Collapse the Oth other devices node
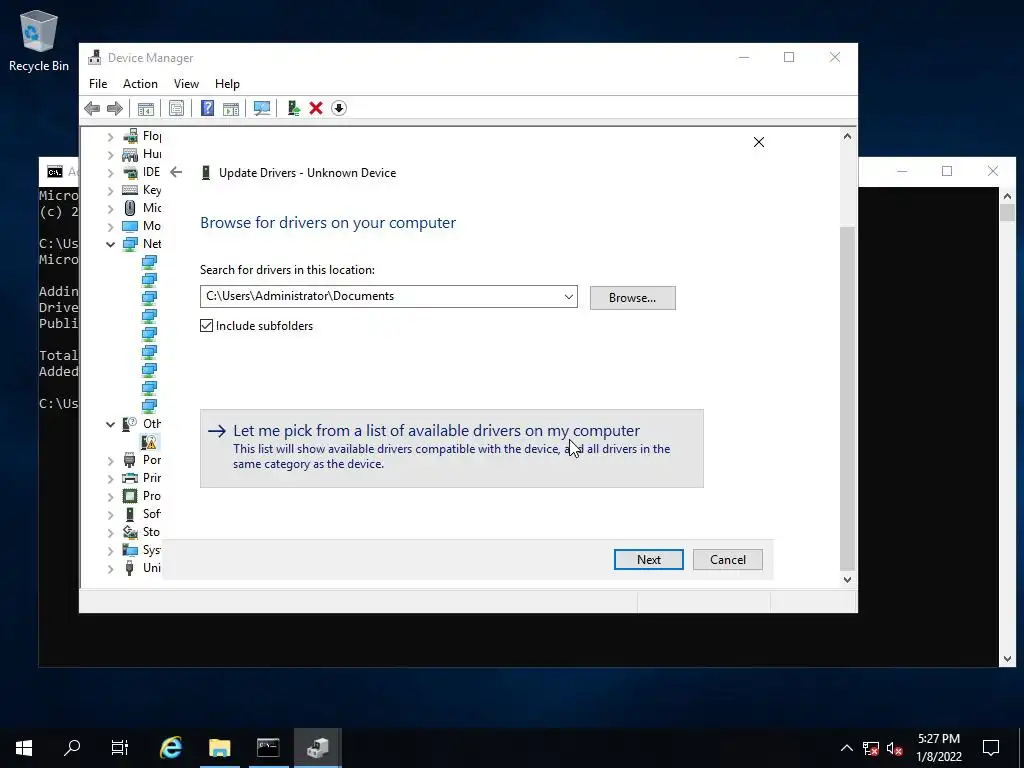The height and width of the screenshot is (768, 1024). point(110,424)
